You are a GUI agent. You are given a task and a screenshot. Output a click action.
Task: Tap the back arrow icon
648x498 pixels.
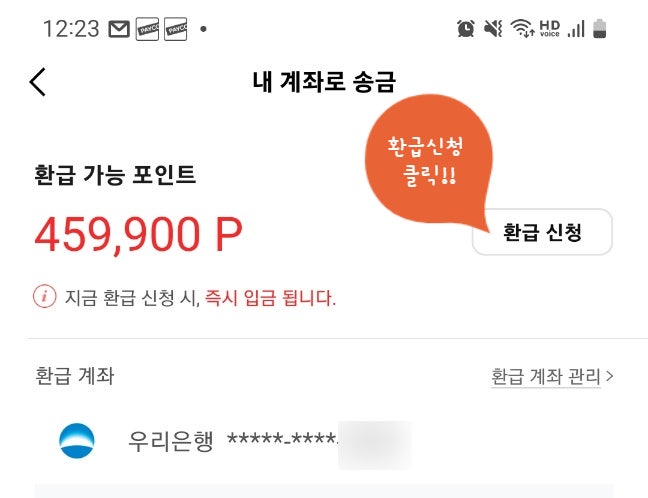(38, 82)
